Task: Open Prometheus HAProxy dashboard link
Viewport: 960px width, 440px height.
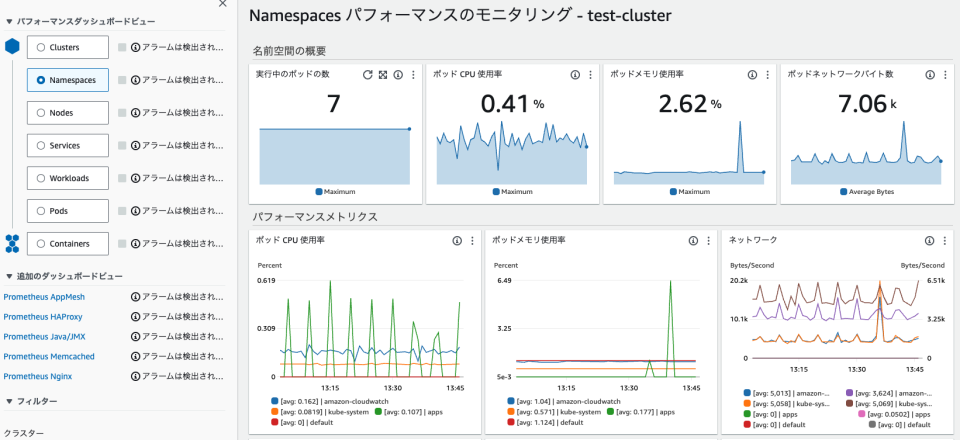Action: tap(43, 317)
